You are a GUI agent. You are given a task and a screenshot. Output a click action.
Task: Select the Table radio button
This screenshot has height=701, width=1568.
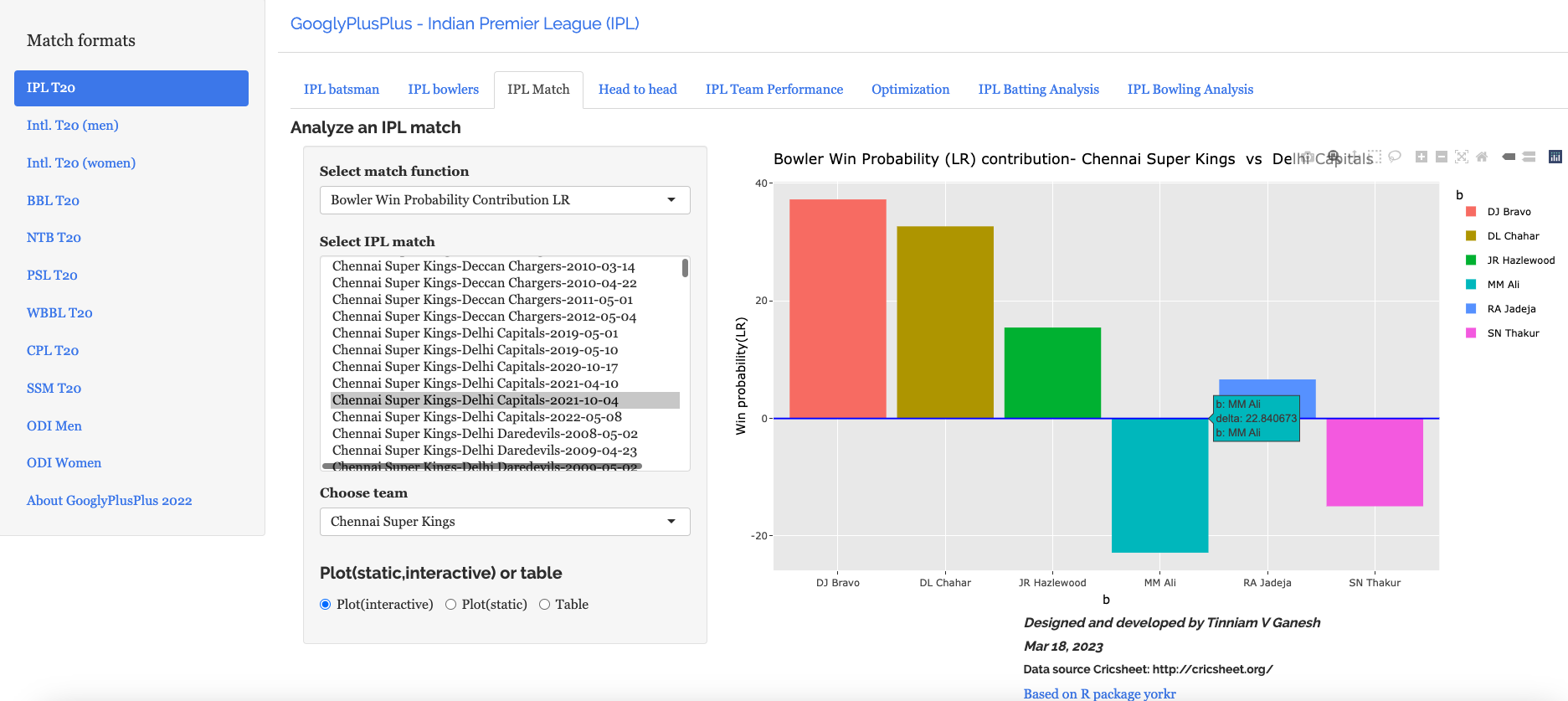[545, 605]
